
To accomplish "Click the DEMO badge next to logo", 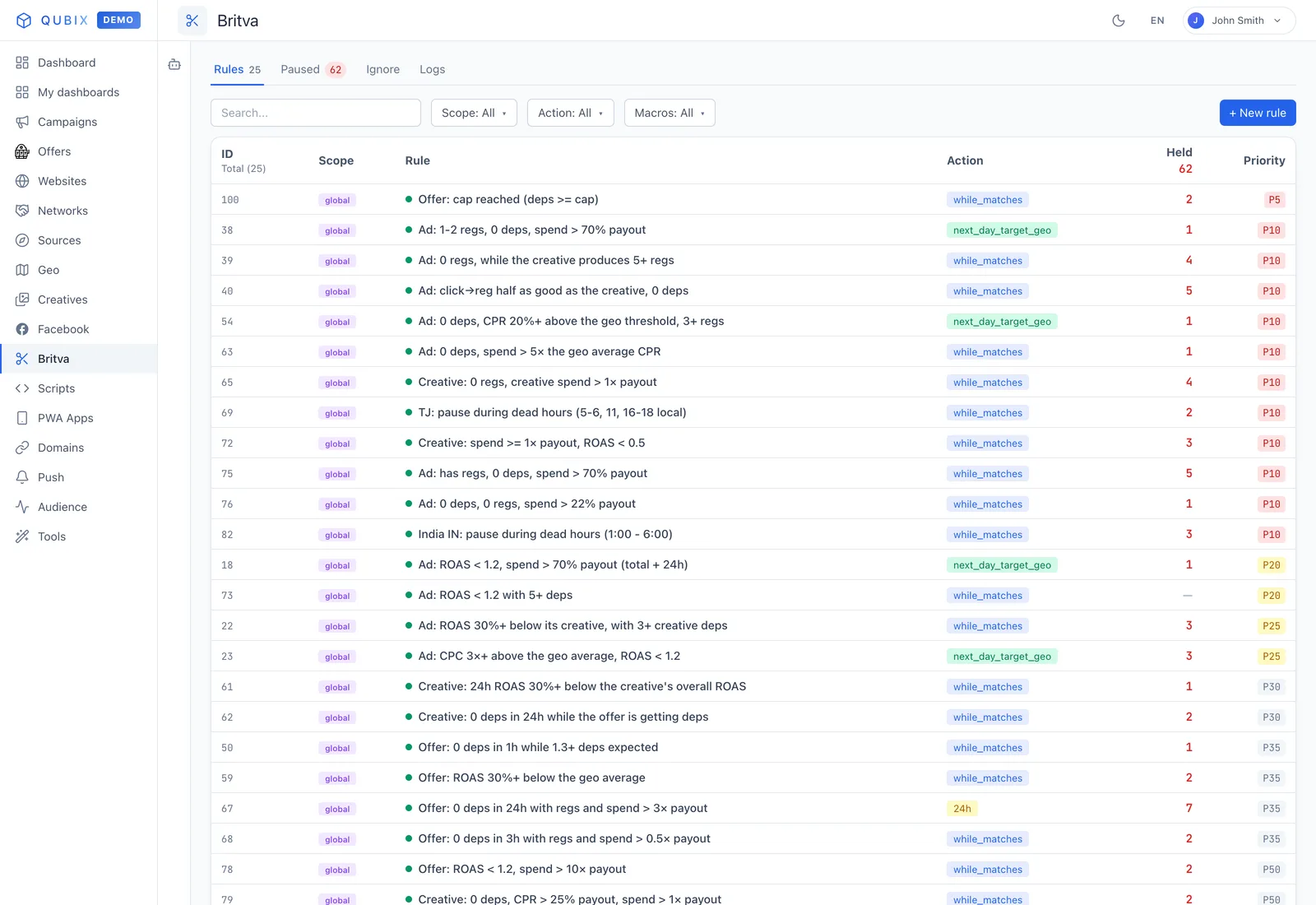I will point(118,20).
